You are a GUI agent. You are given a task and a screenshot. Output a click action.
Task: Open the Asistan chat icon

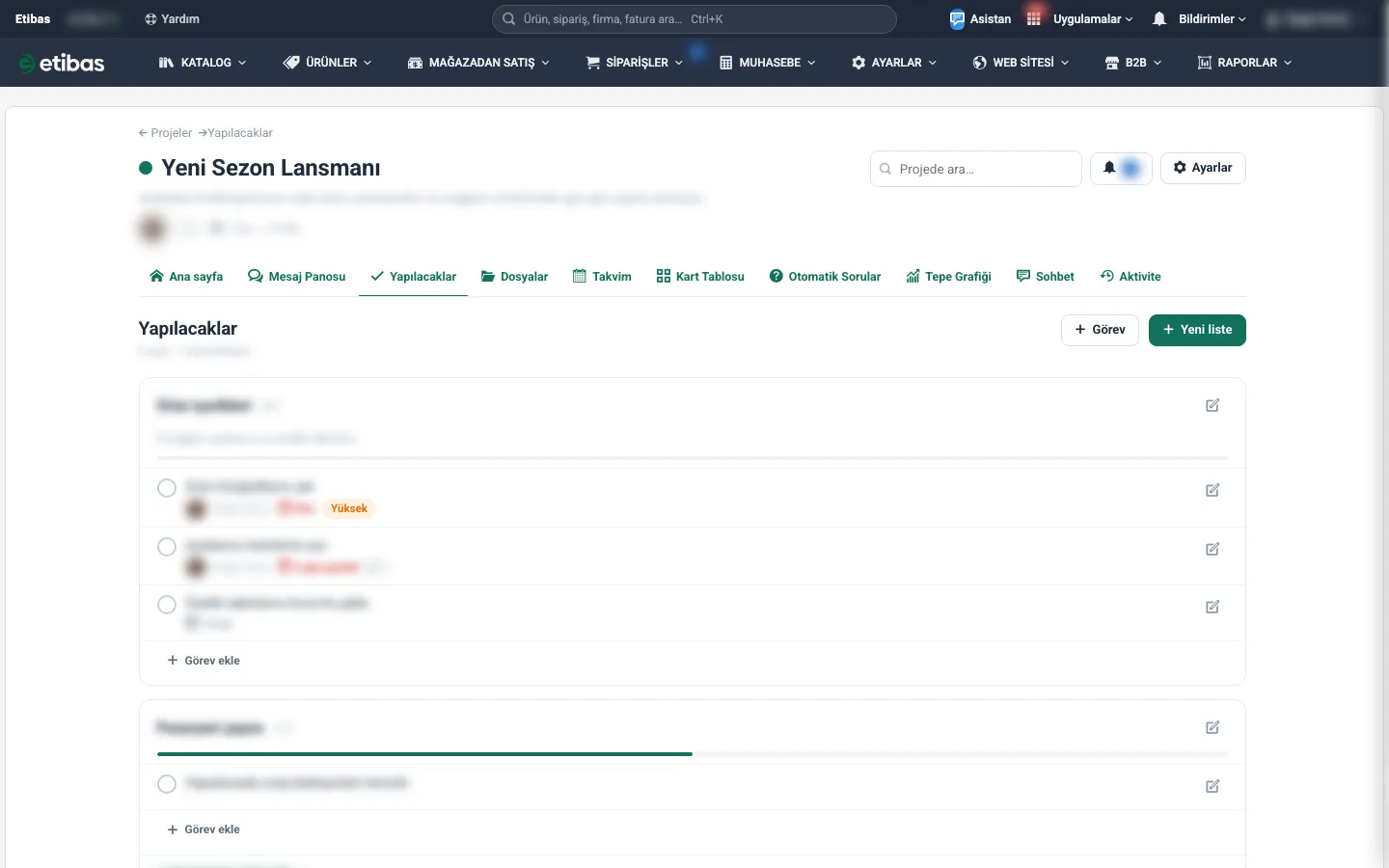pos(957,19)
